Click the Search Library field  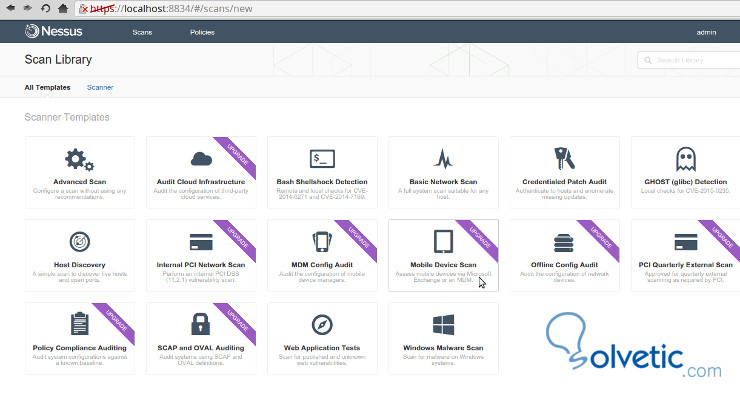(x=689, y=60)
